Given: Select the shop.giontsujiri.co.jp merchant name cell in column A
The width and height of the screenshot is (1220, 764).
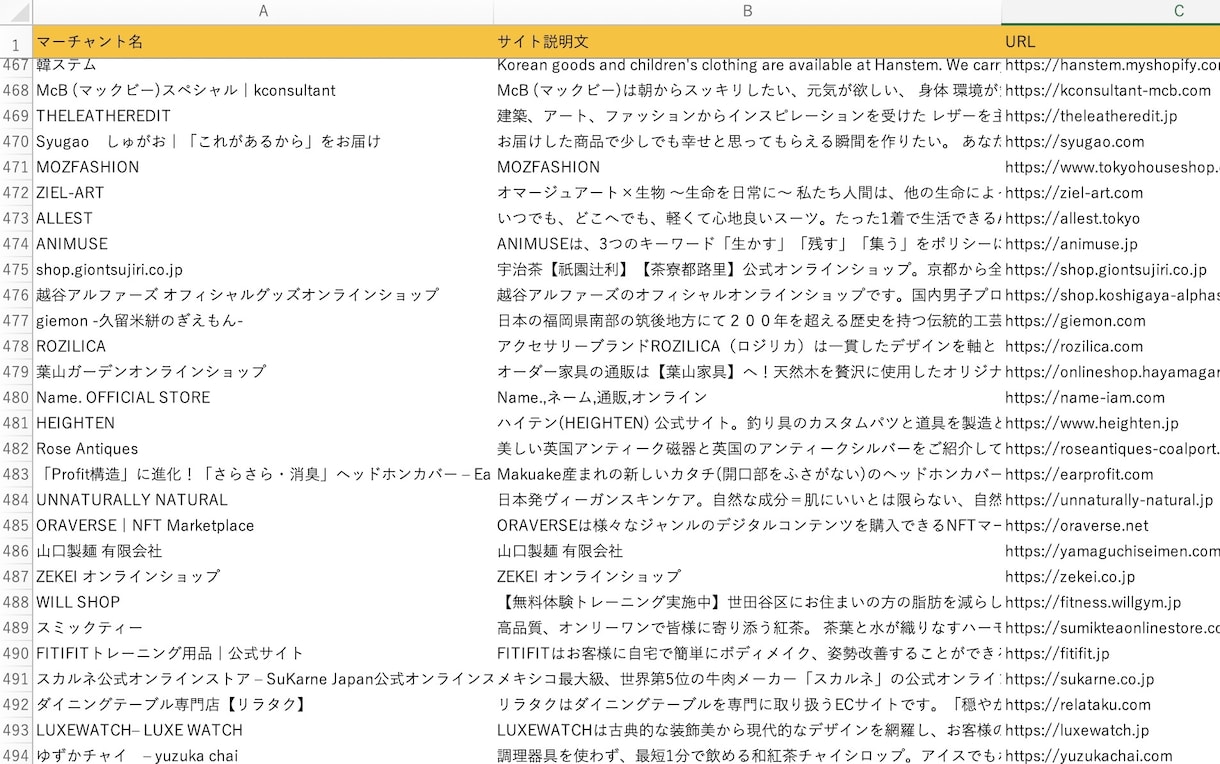Looking at the screenshot, I should coord(263,270).
